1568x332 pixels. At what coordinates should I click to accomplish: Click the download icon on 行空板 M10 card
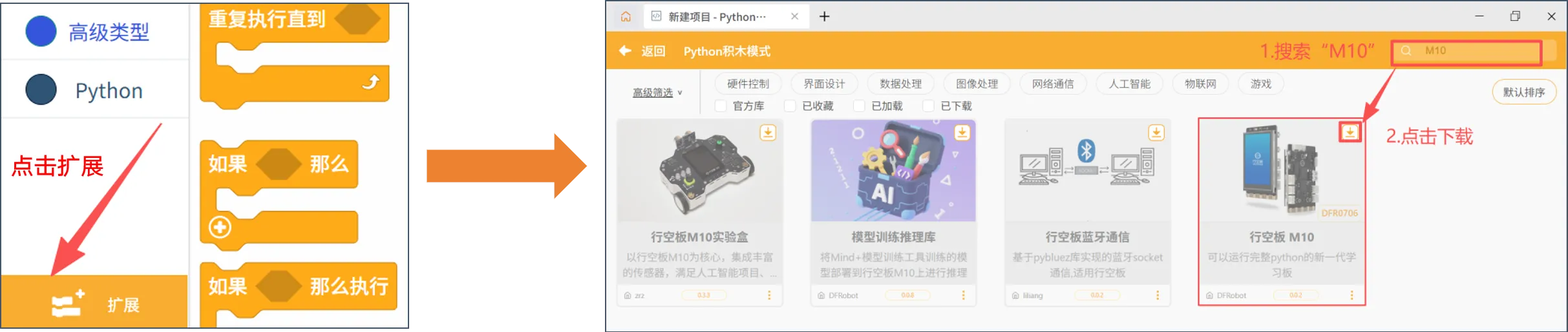click(1350, 133)
